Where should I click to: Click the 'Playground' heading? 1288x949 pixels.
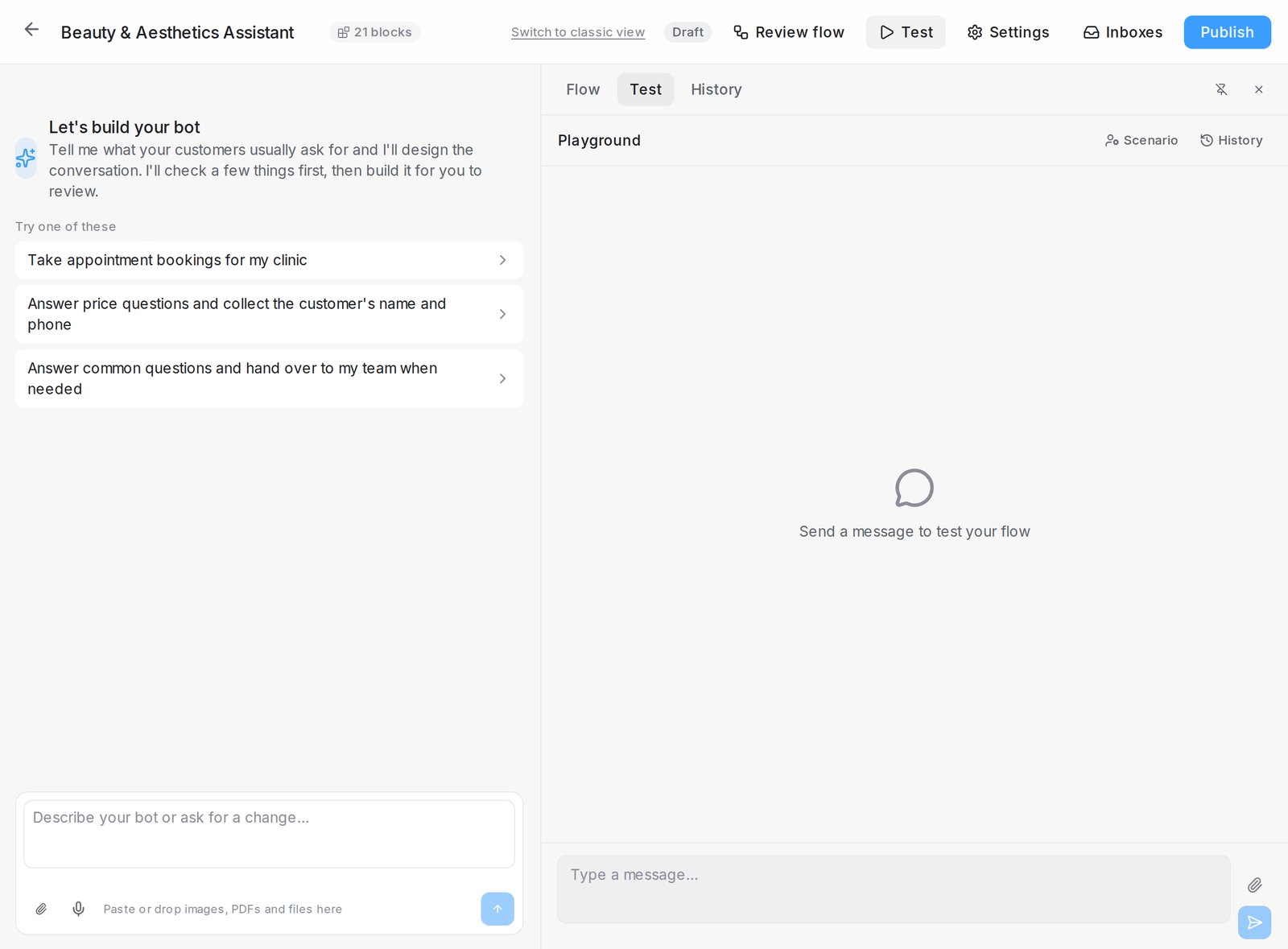(x=599, y=140)
